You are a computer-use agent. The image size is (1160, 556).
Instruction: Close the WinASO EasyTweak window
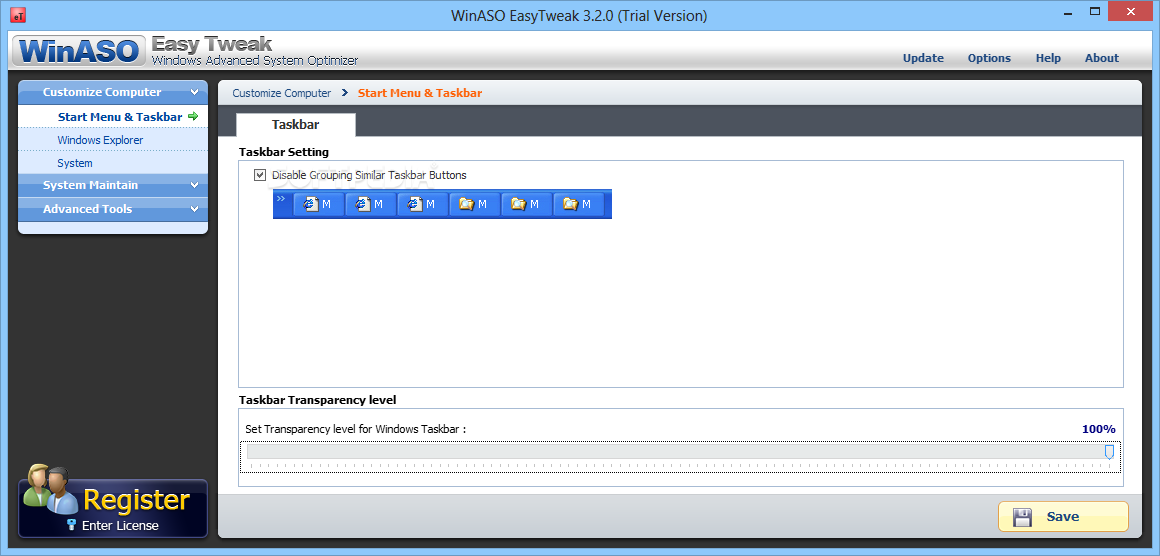tap(1130, 10)
